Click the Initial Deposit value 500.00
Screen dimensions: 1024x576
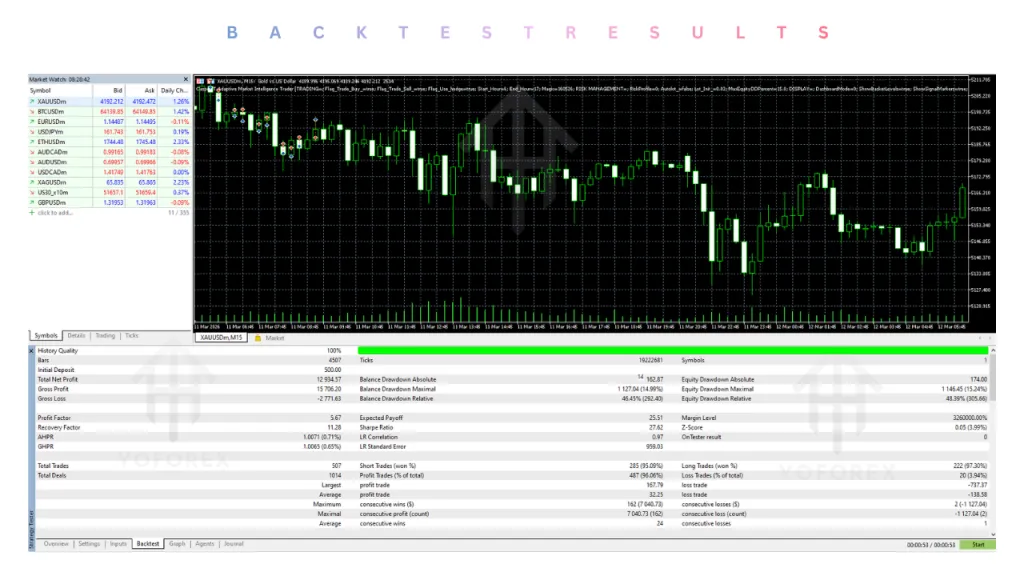point(333,370)
